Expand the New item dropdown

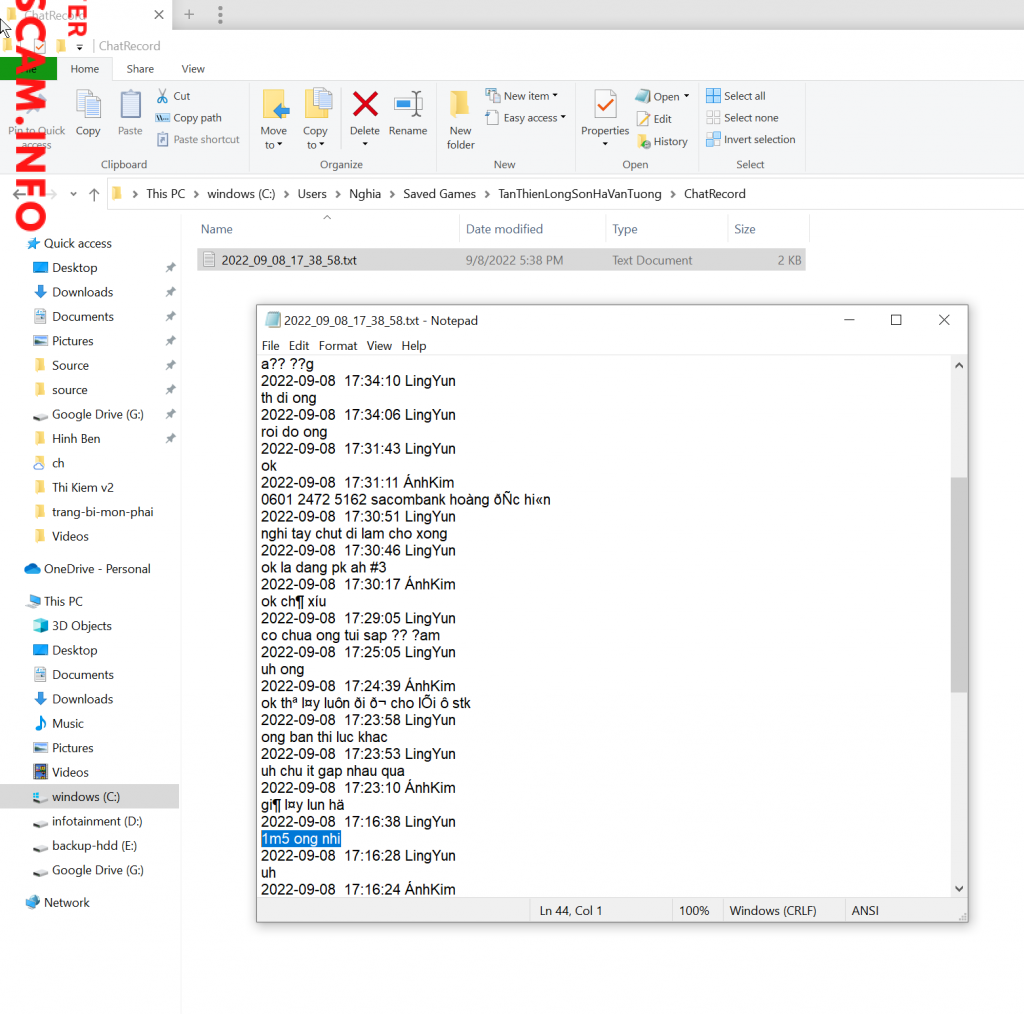(523, 96)
